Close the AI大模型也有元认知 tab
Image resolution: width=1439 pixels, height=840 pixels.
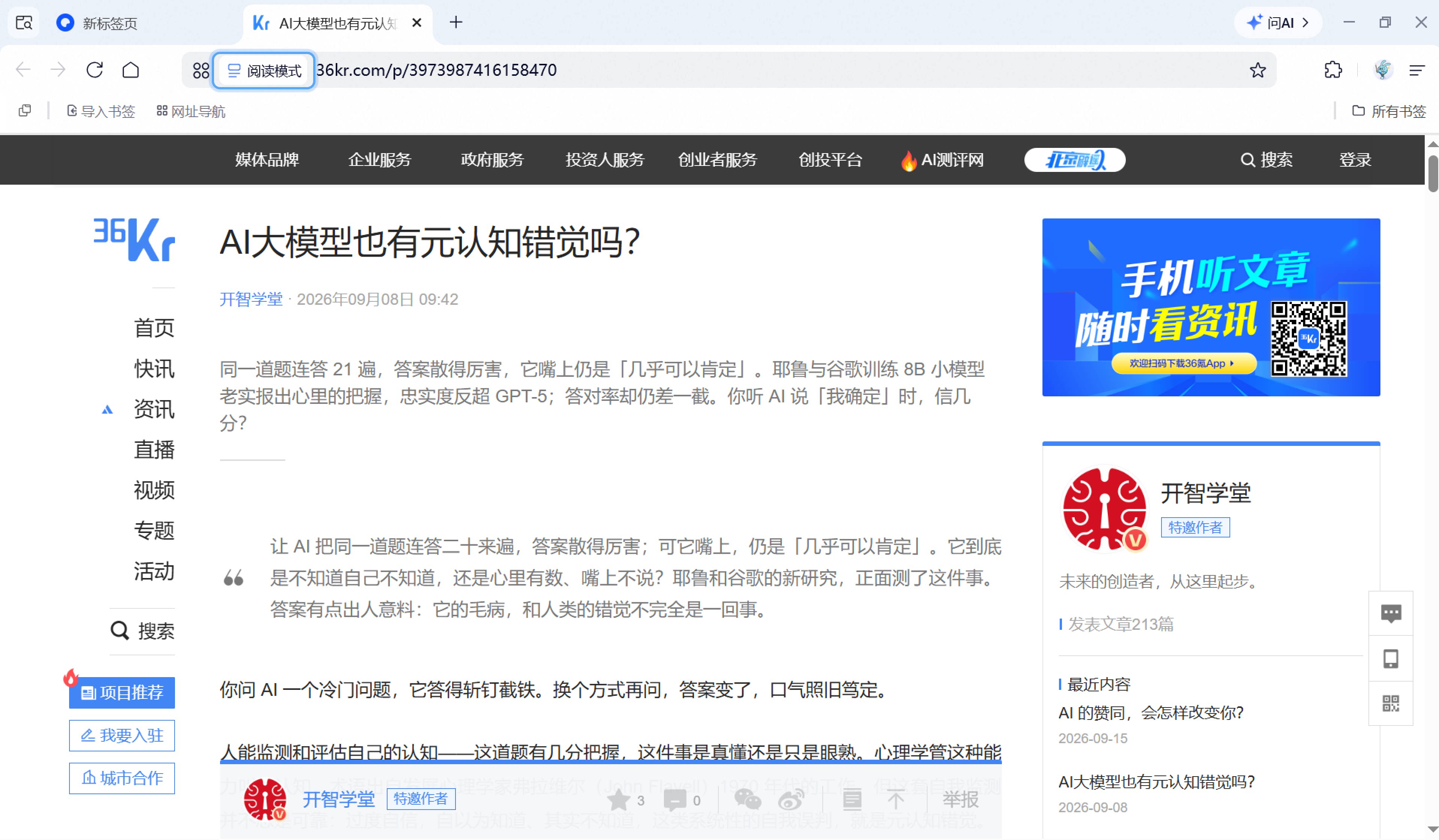[417, 23]
